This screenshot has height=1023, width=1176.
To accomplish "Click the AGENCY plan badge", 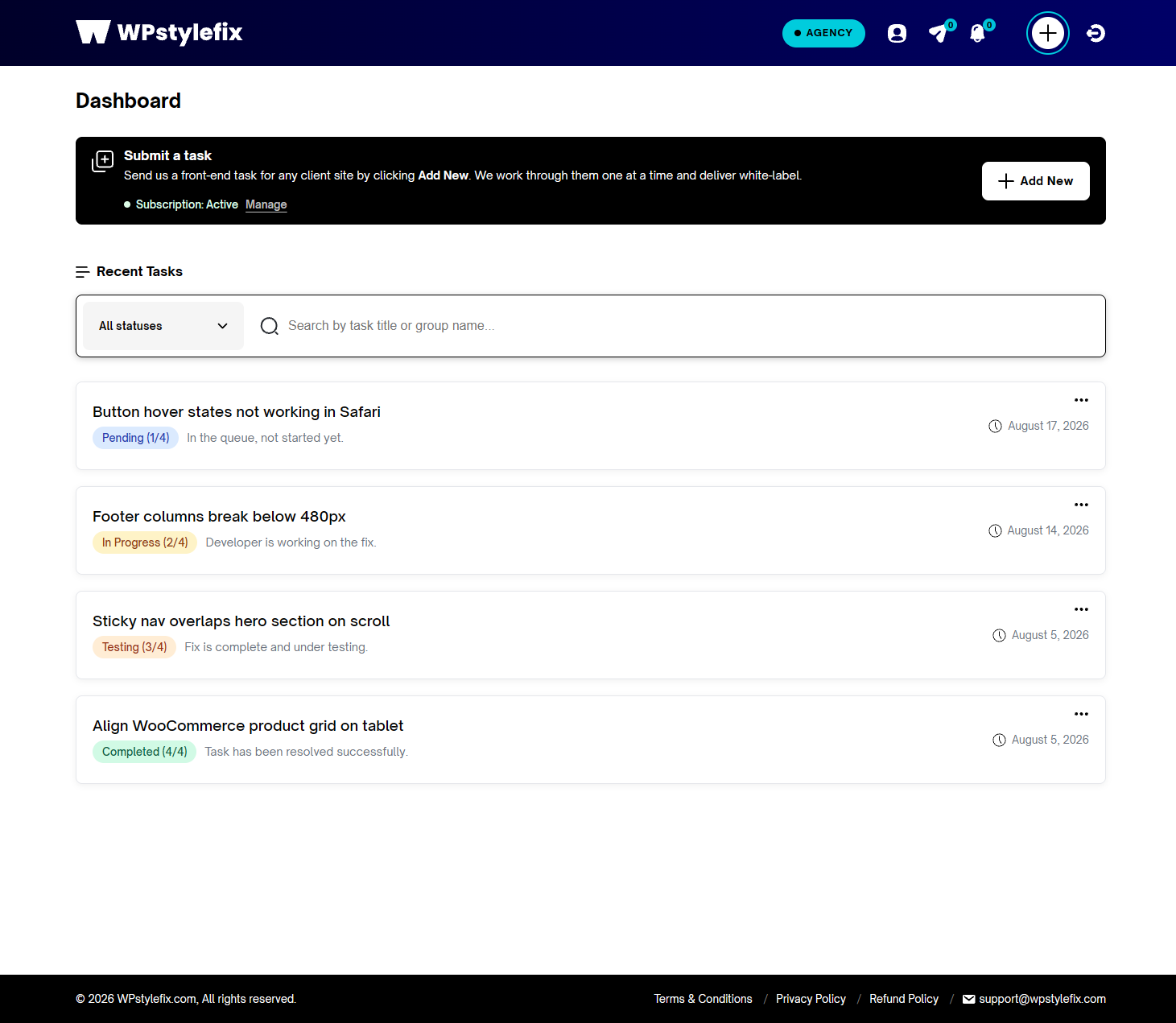I will click(x=823, y=33).
